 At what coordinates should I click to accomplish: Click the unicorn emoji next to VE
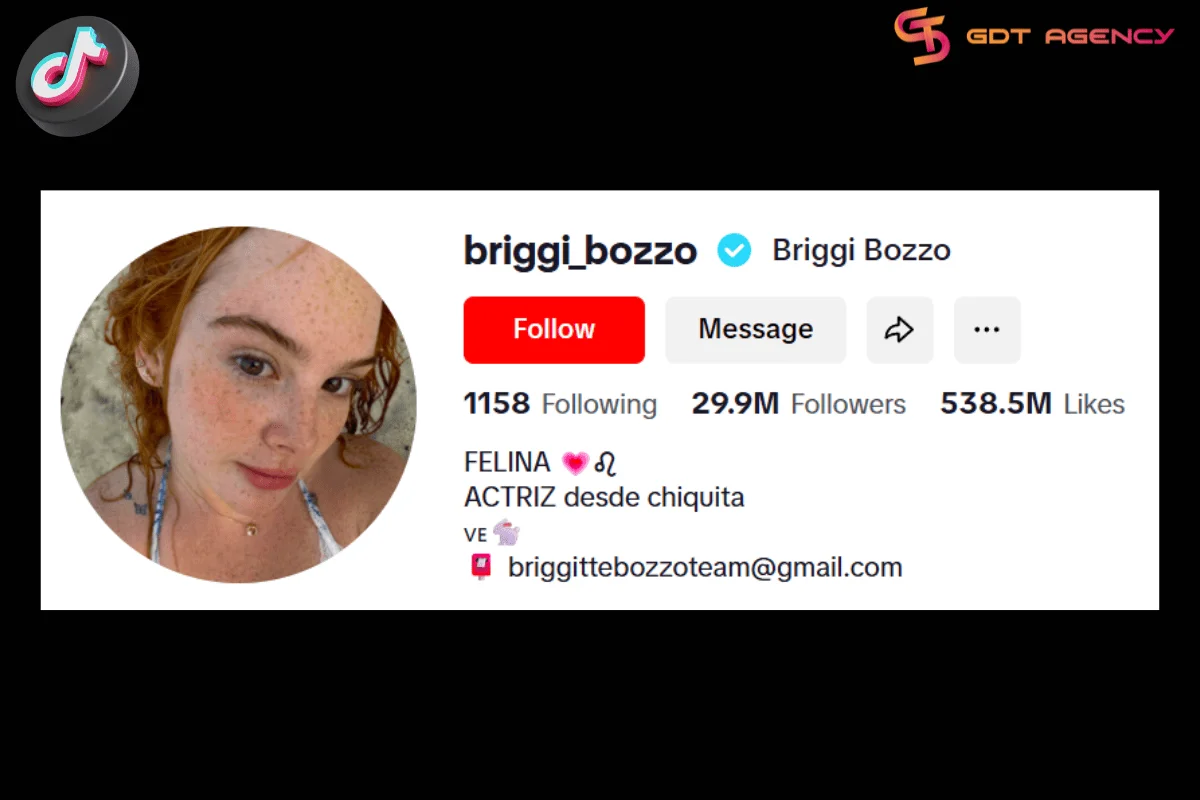point(507,532)
